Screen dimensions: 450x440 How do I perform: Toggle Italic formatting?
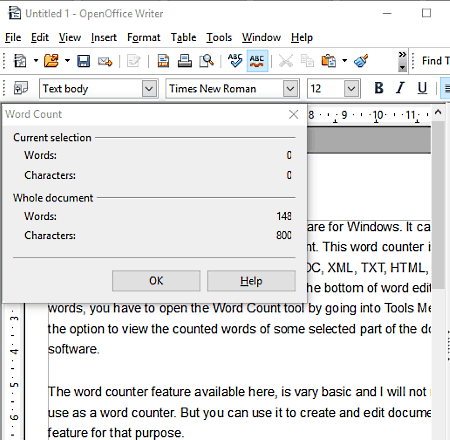tap(400, 89)
